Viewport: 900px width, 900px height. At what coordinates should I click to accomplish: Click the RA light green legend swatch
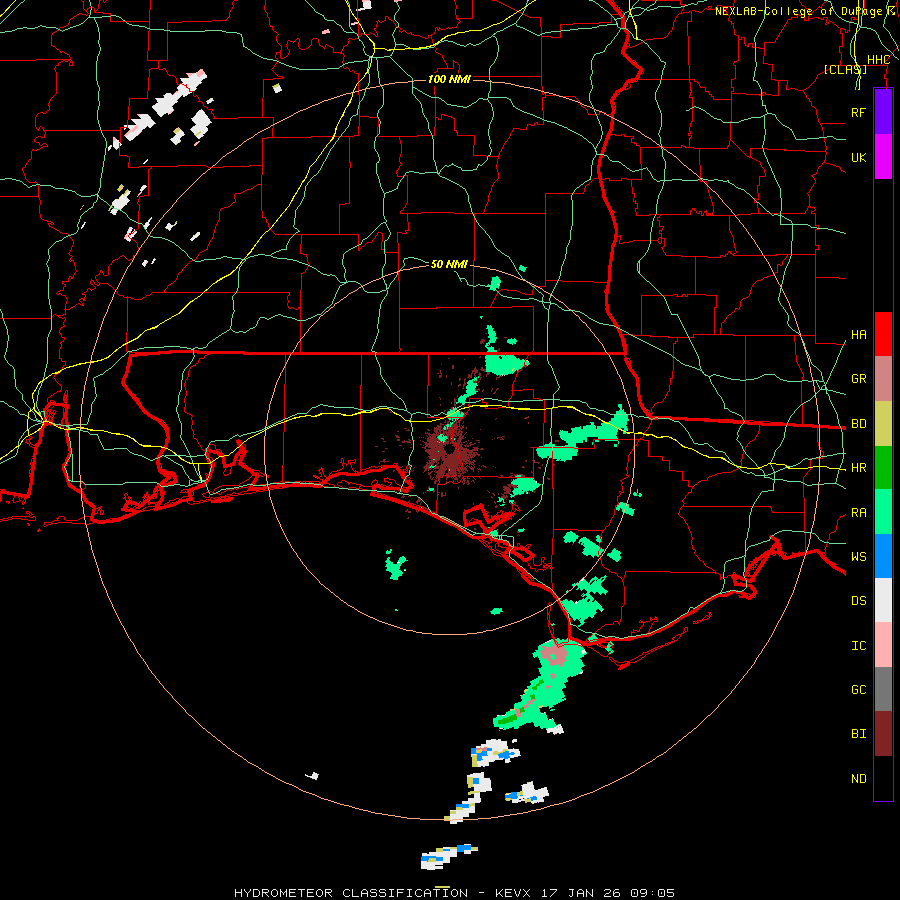point(883,512)
